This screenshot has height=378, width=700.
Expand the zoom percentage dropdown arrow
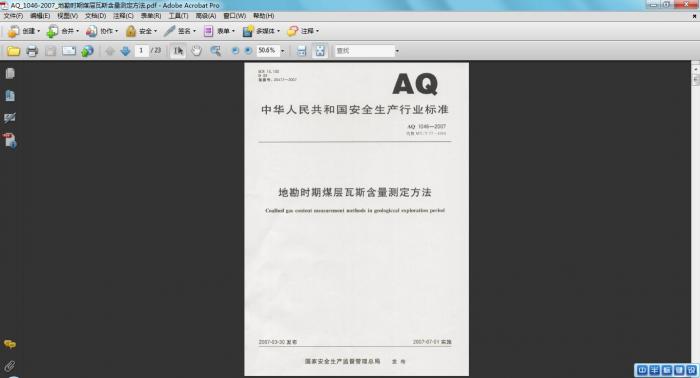pyautogui.click(x=283, y=51)
